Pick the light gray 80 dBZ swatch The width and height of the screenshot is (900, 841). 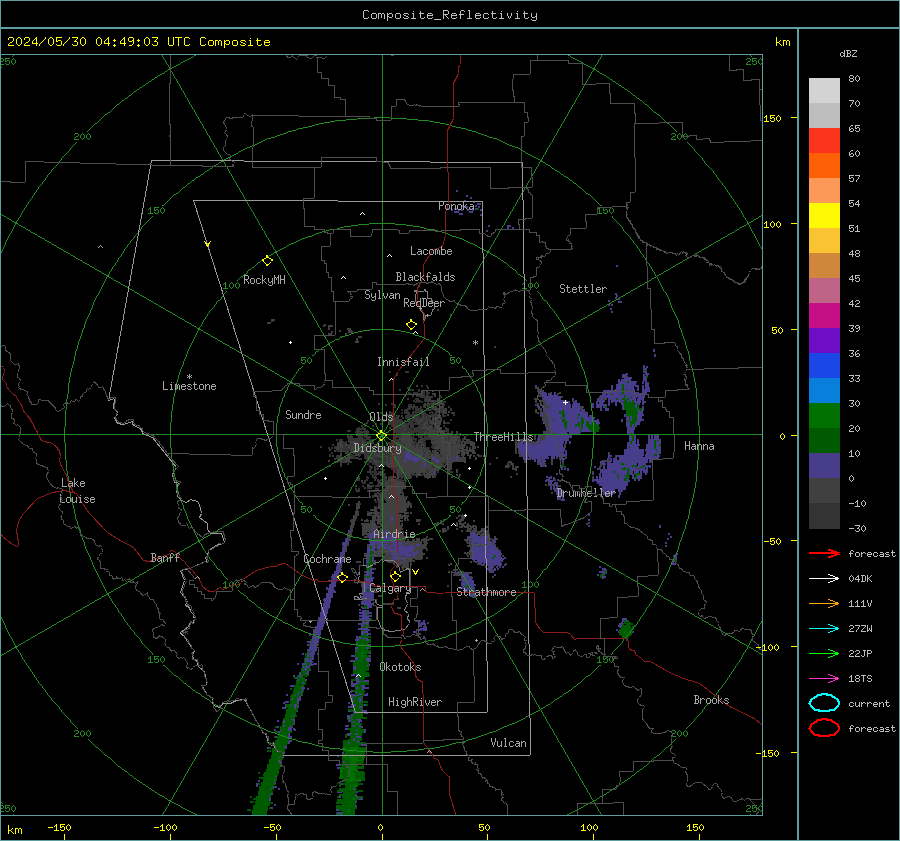point(824,91)
